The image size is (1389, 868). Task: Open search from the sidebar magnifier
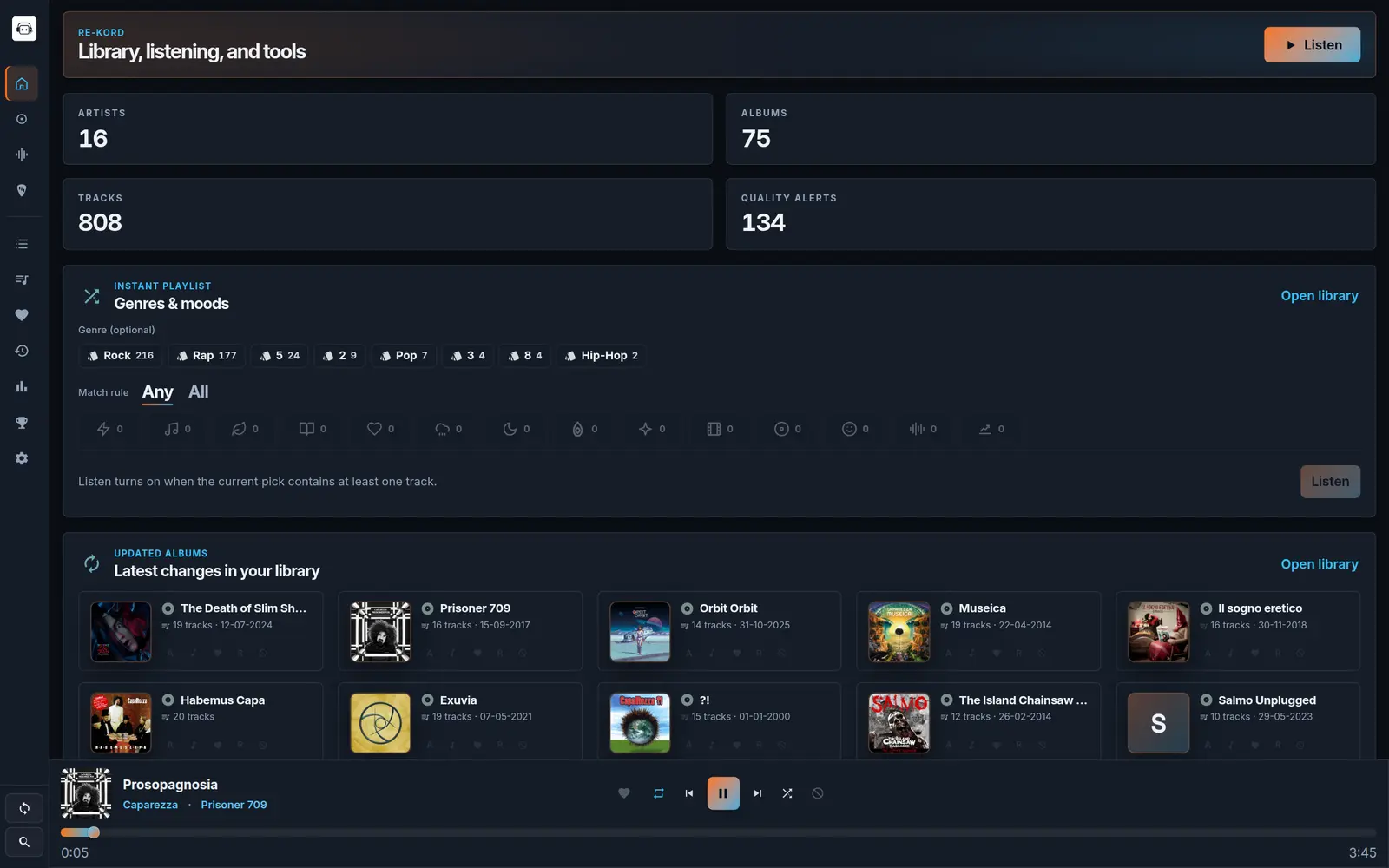pos(24,842)
